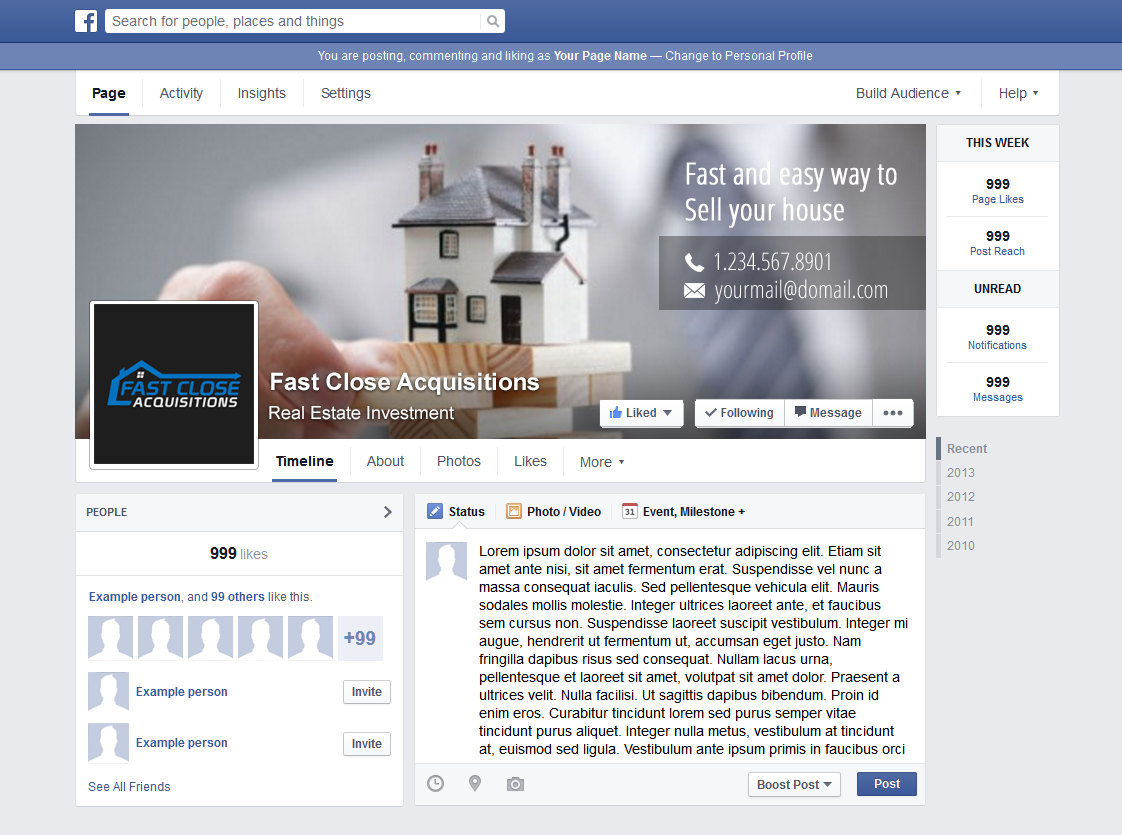Open the three-dots more actions button
The height and width of the screenshot is (835, 1122).
pyautogui.click(x=893, y=413)
